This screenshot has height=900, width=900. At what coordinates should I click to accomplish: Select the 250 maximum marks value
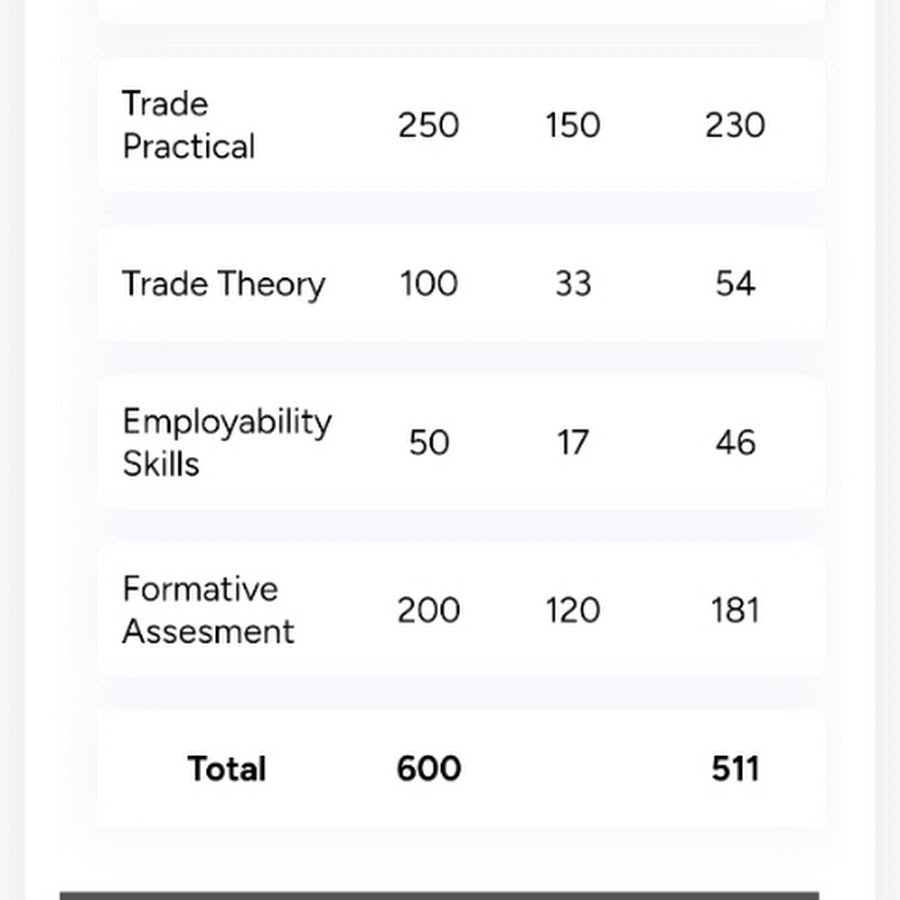point(429,125)
